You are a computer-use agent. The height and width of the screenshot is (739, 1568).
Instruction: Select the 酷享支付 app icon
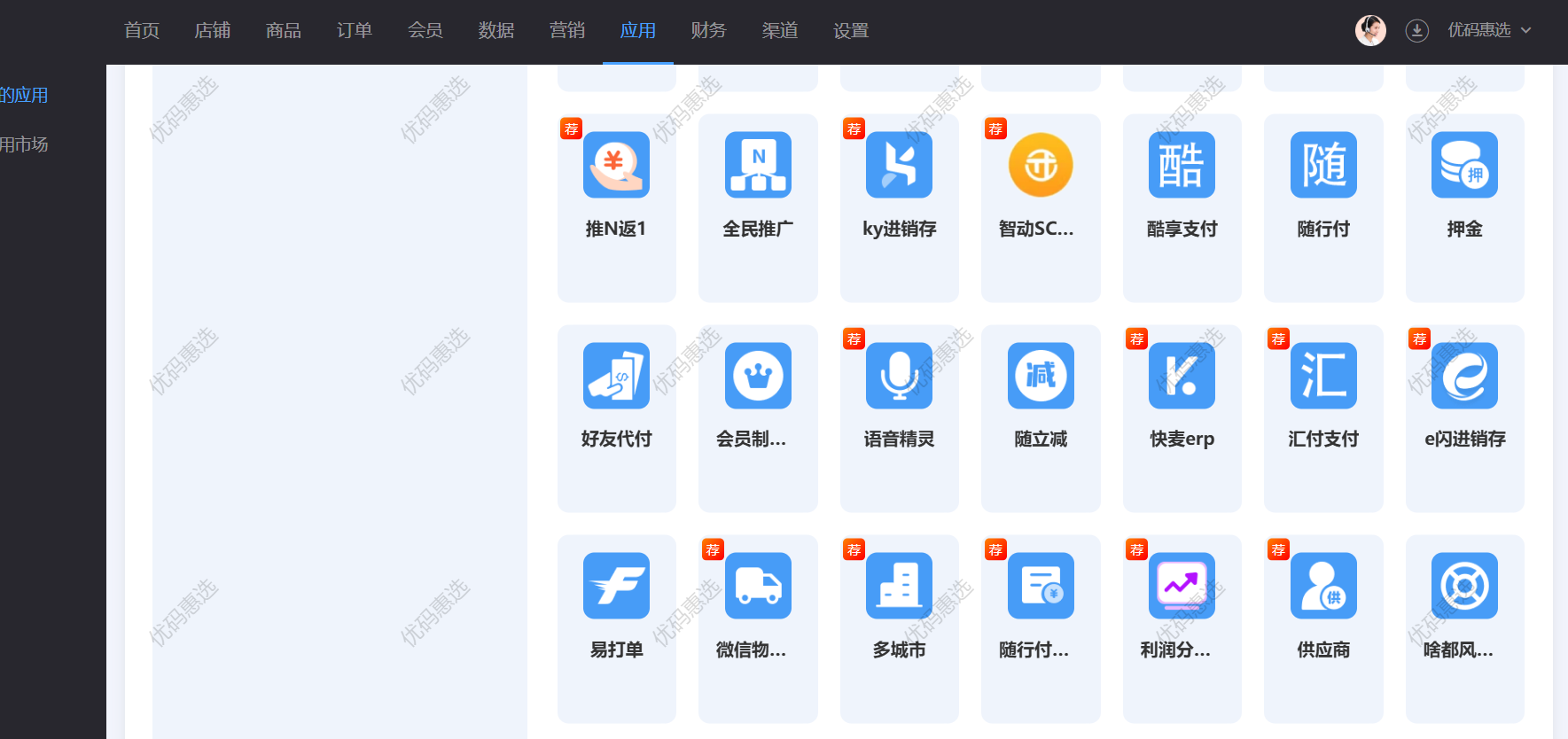pyautogui.click(x=1182, y=165)
